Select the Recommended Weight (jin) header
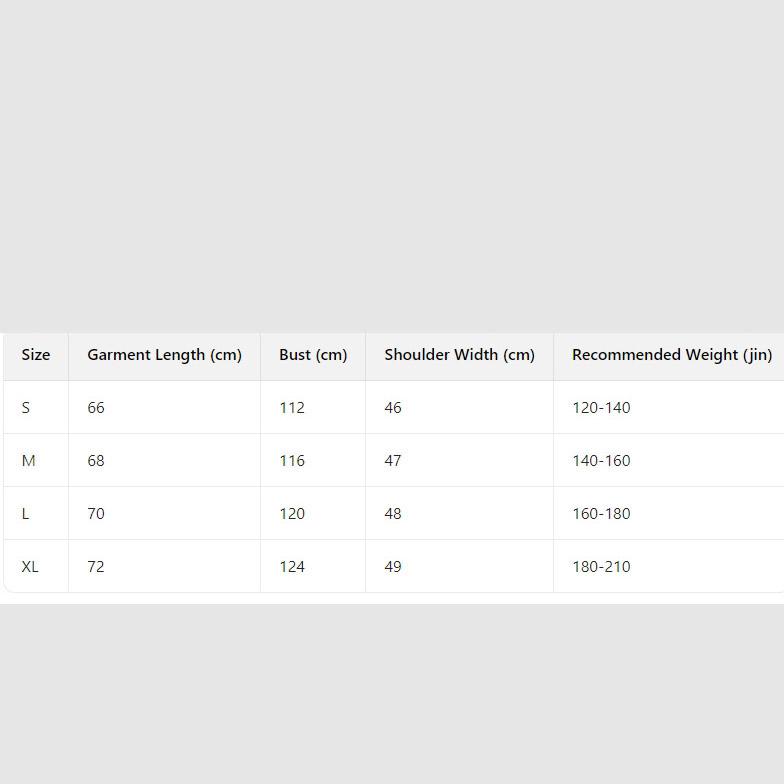The image size is (784, 784). pos(671,355)
